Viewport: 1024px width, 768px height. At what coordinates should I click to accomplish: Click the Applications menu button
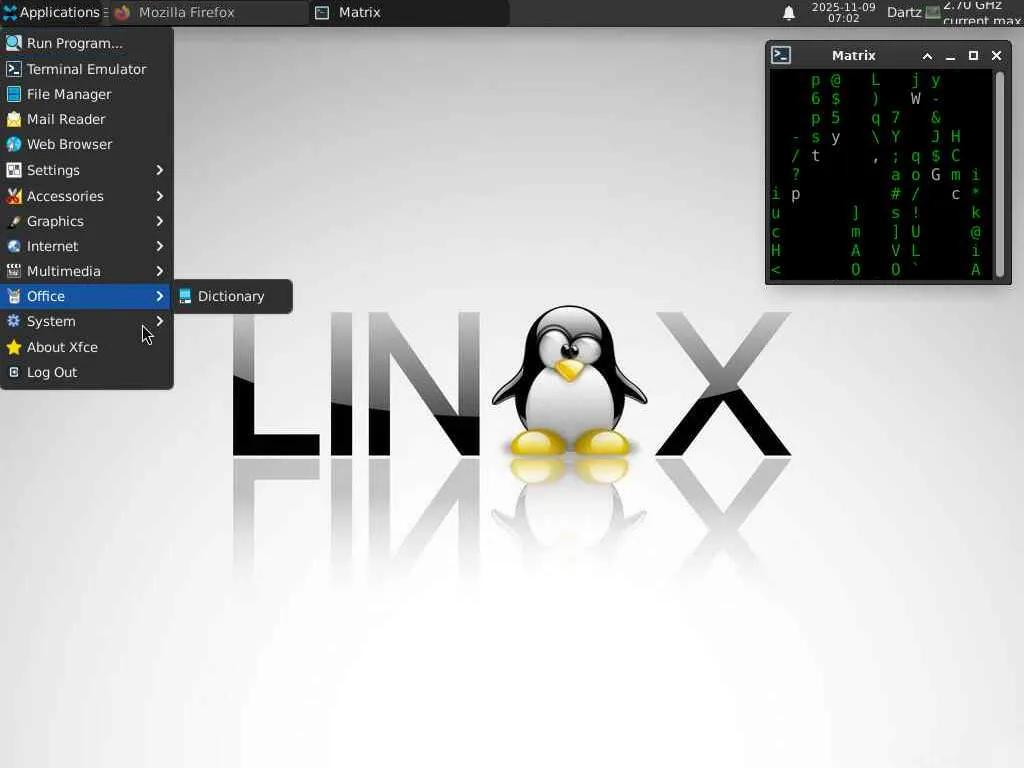pyautogui.click(x=52, y=12)
